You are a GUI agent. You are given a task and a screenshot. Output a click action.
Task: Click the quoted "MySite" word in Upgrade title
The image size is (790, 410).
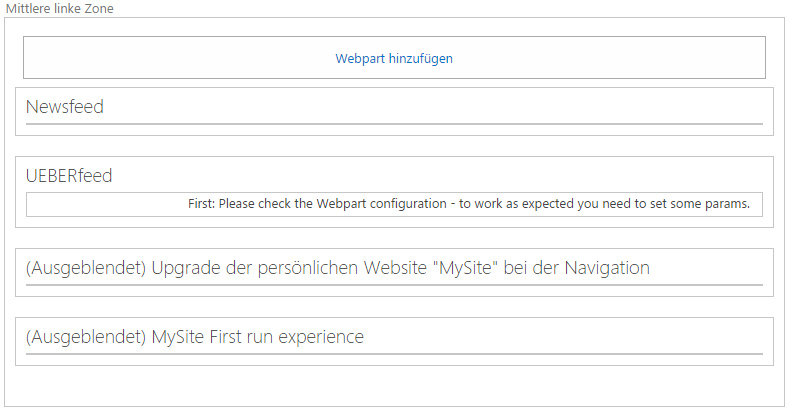(469, 268)
